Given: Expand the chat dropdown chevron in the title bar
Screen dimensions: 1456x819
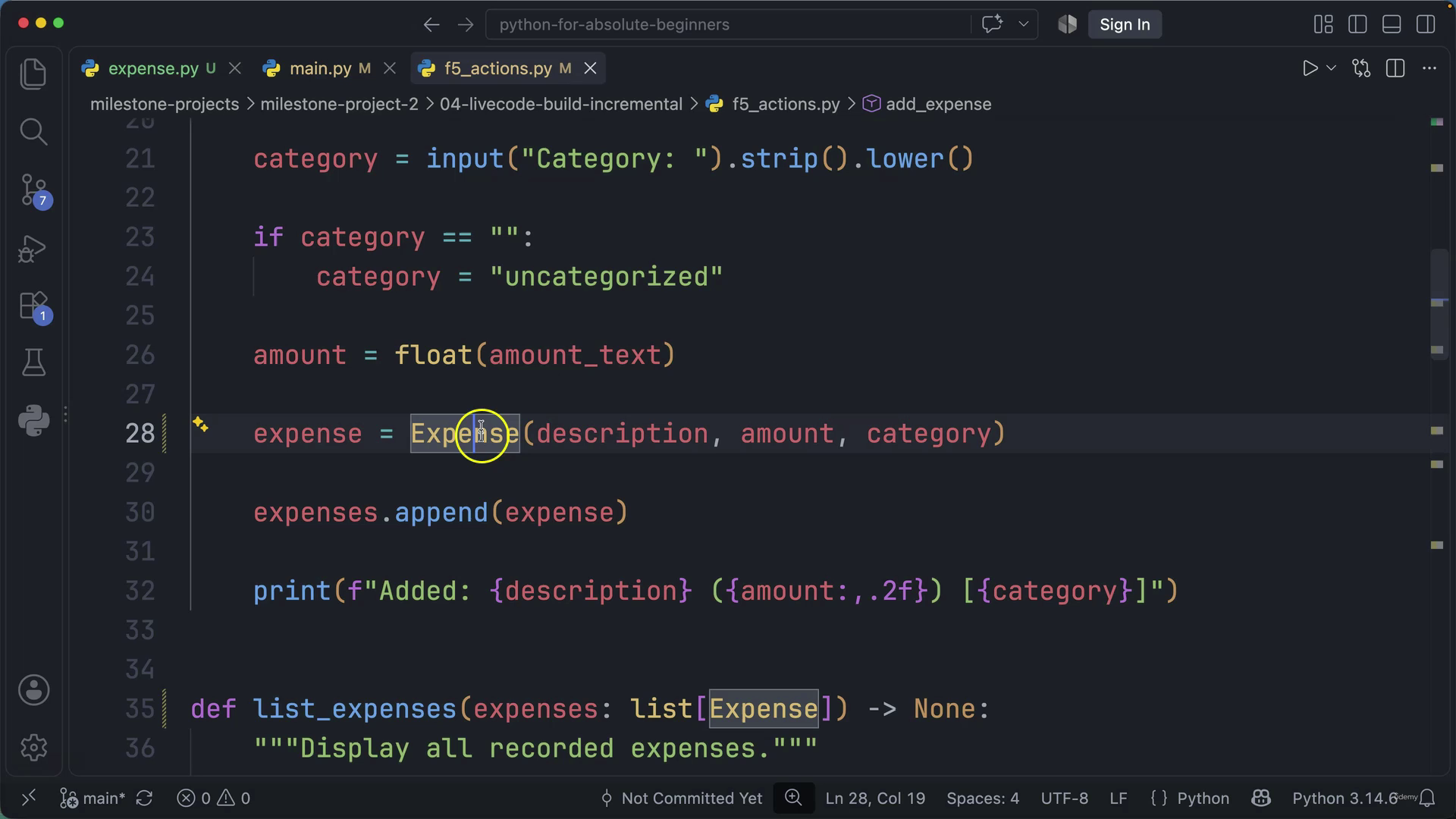Looking at the screenshot, I should coord(1023,24).
